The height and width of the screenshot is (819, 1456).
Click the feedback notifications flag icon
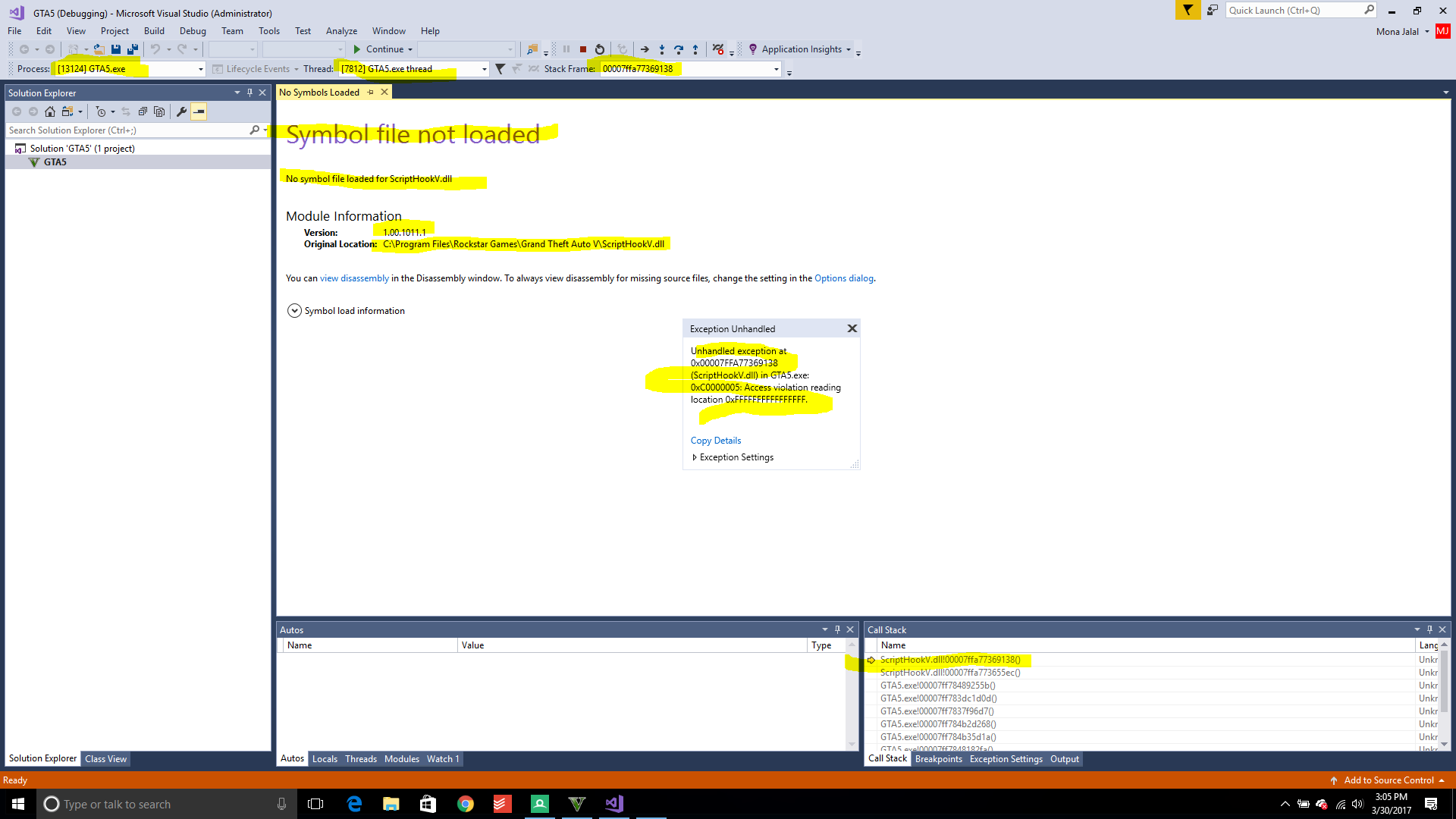tap(1188, 10)
